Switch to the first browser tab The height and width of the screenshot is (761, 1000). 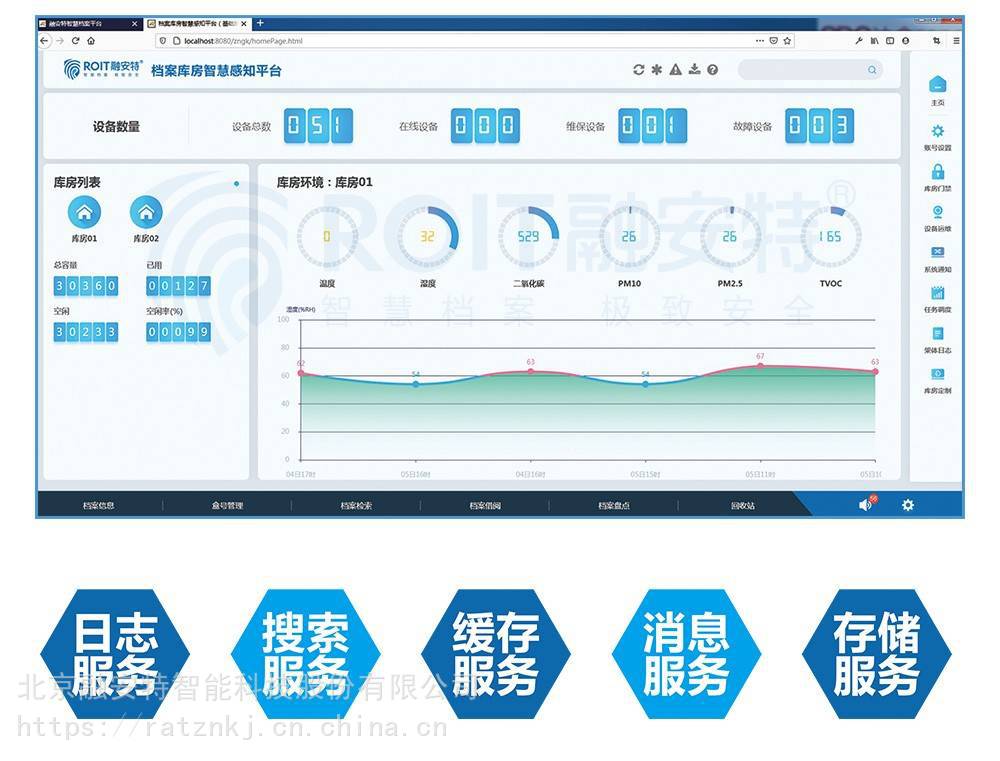(x=85, y=23)
